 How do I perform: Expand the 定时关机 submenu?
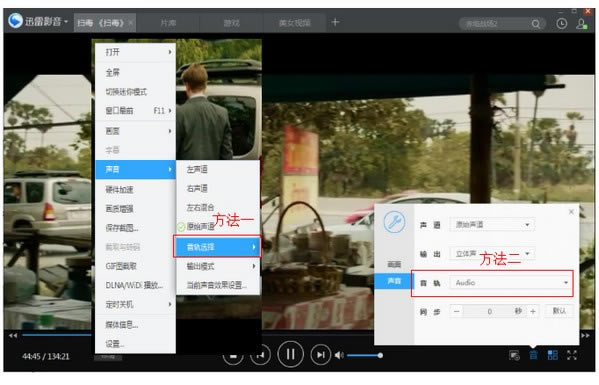click(135, 305)
